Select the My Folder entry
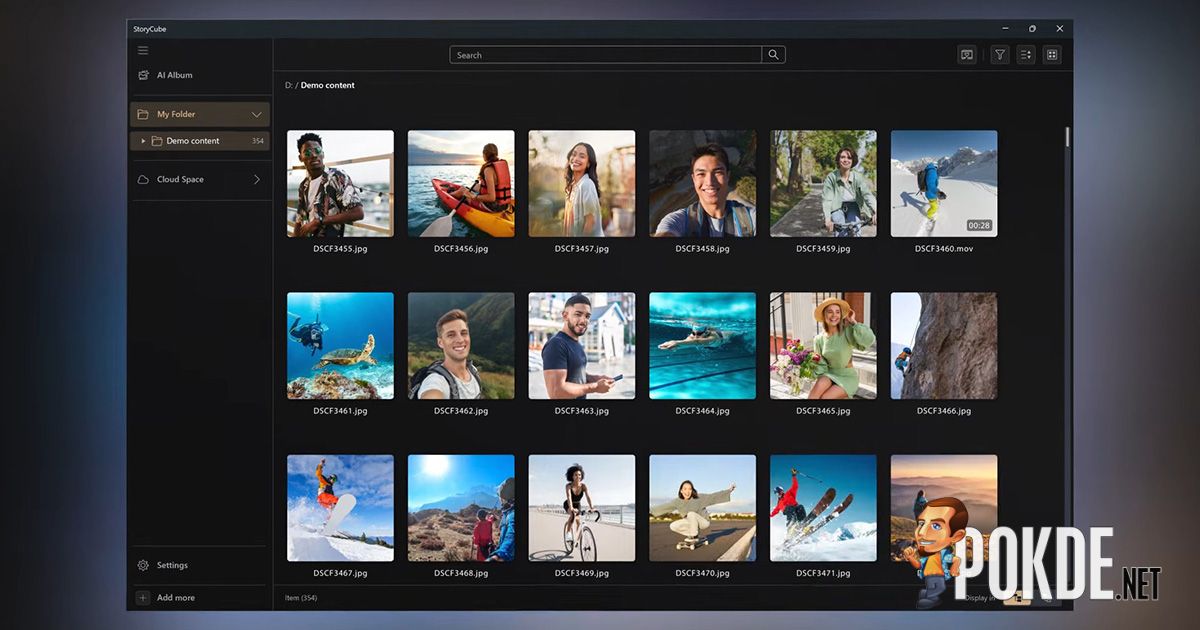Screen dimensions: 1200x630 coord(200,114)
